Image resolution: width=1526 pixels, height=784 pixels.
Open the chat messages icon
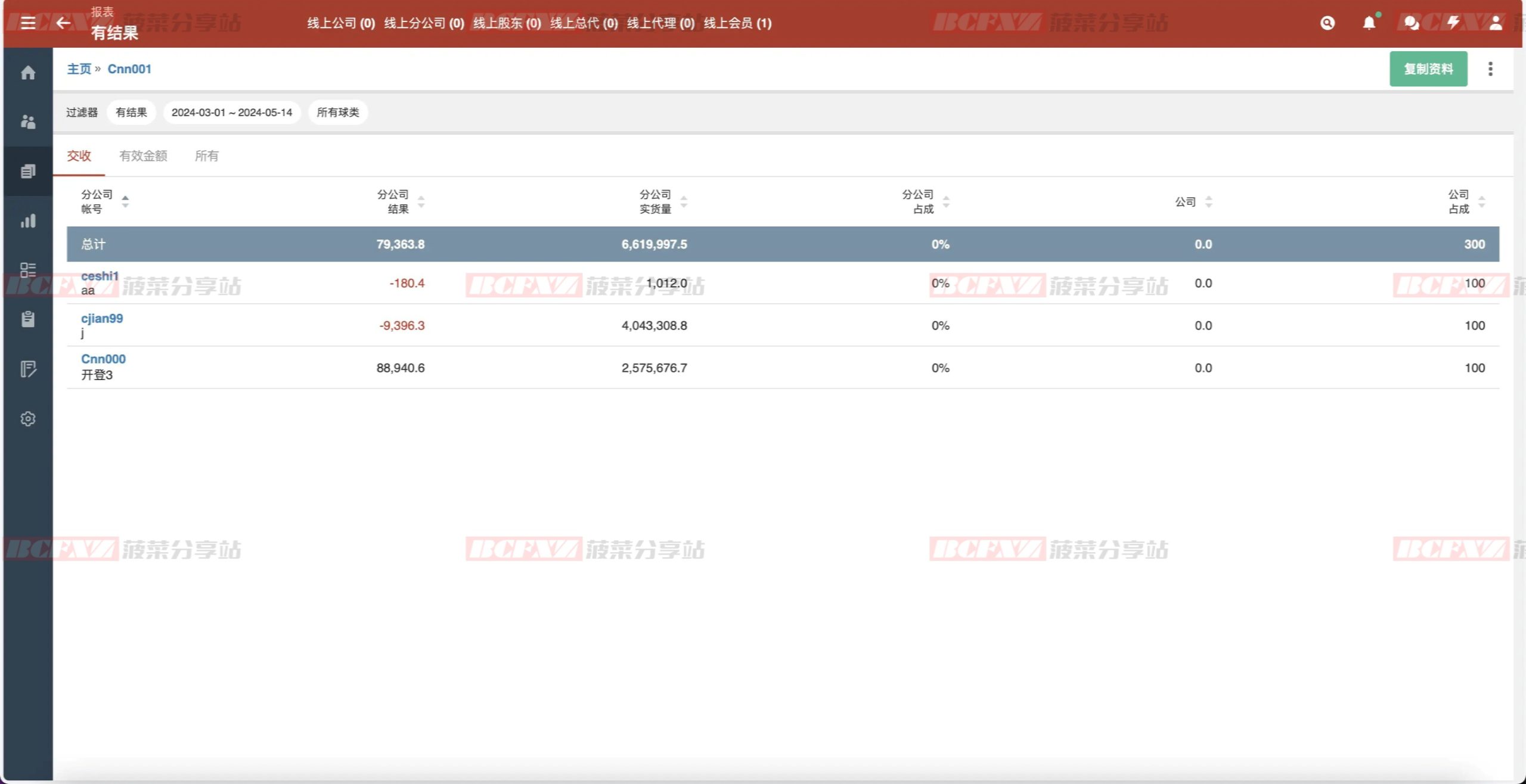pos(1411,23)
